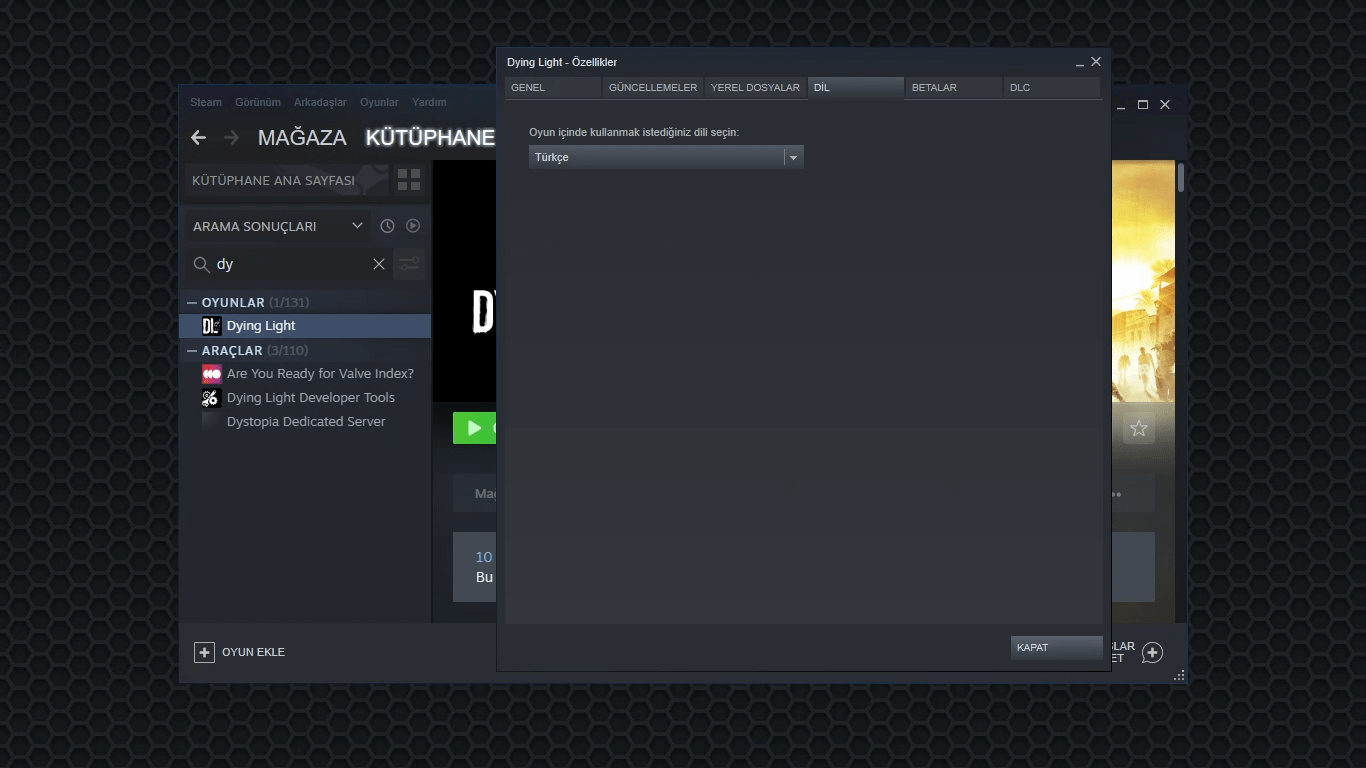Close the Dying Light properties dialog
This screenshot has width=1366, height=768.
pos(1096,62)
